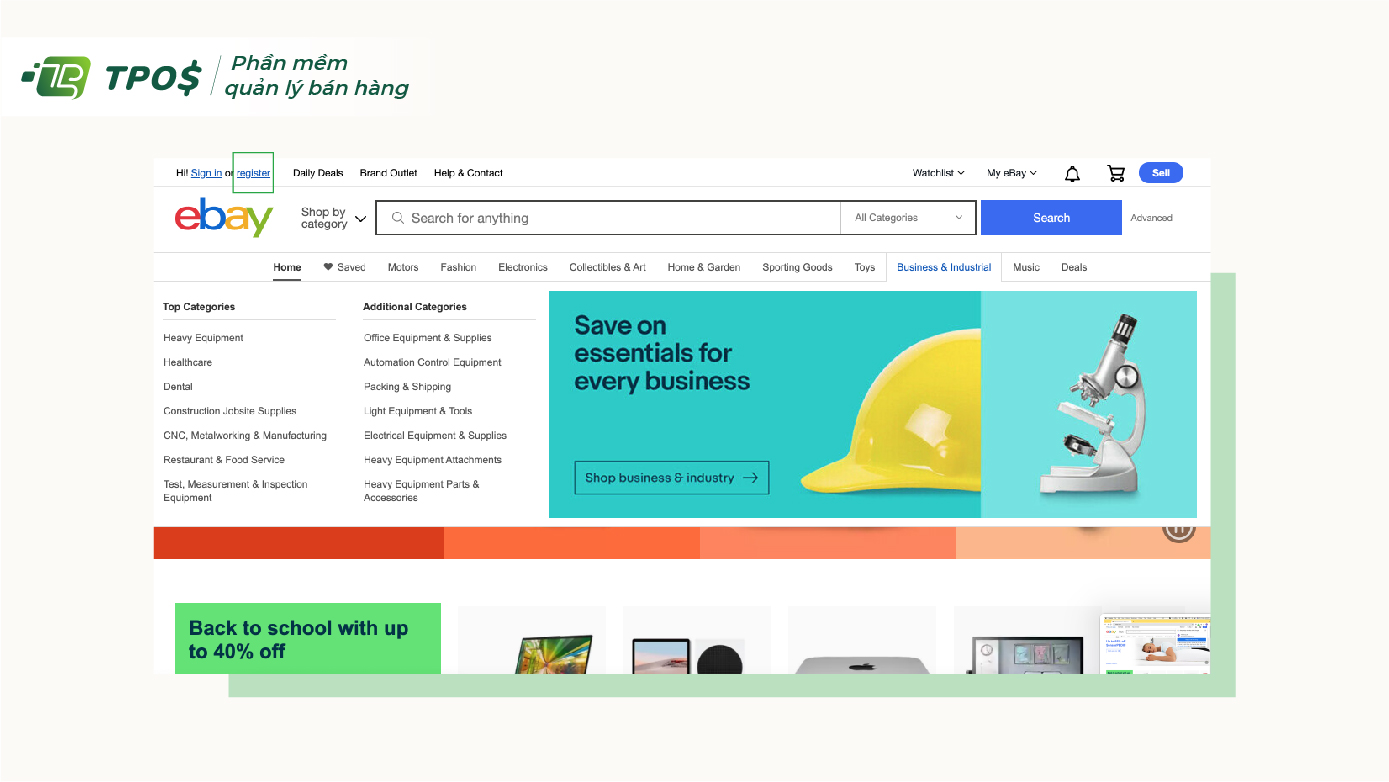
Task: Open the Toys menu
Action: pos(865,267)
